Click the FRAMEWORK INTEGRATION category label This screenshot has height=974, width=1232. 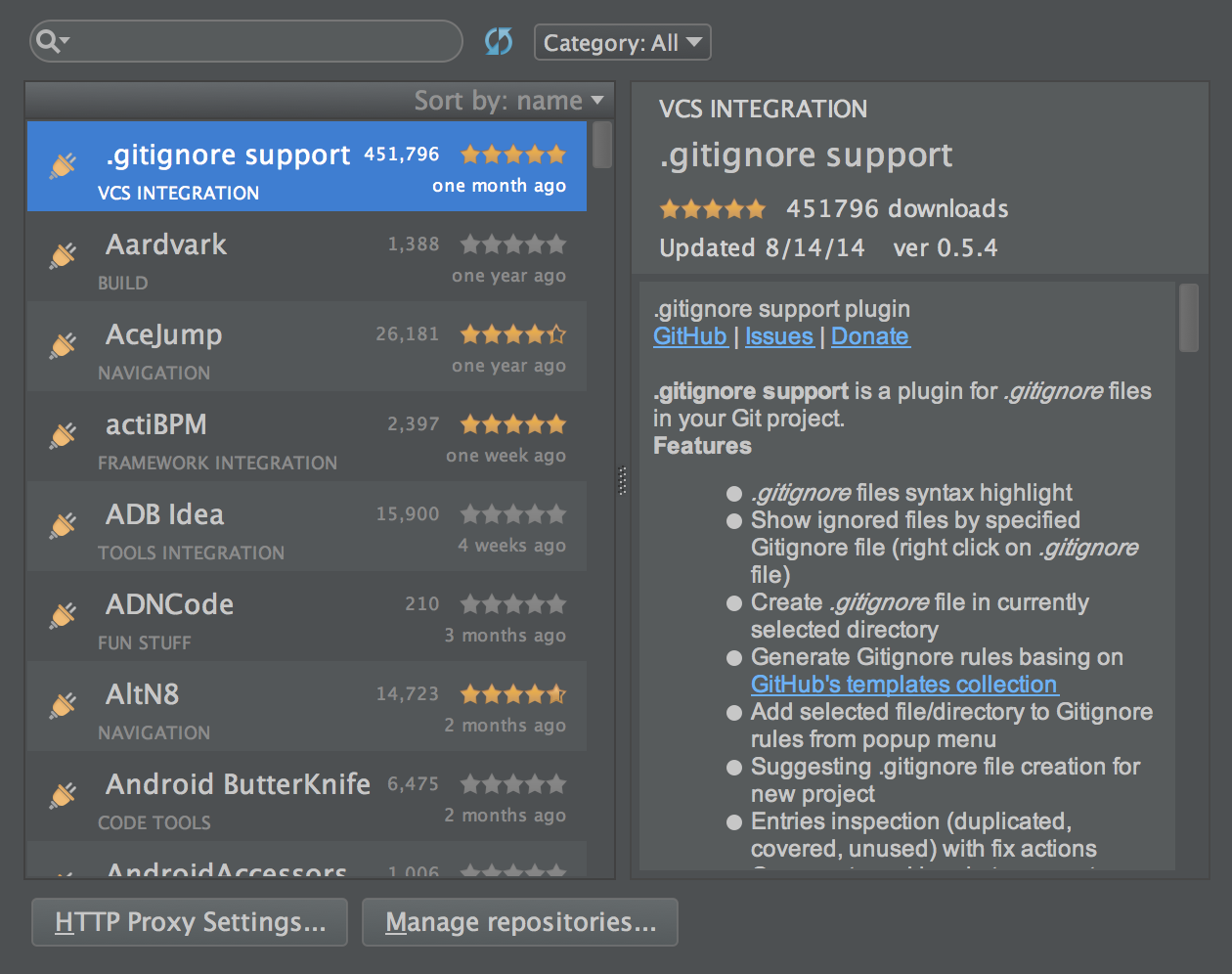(x=218, y=463)
